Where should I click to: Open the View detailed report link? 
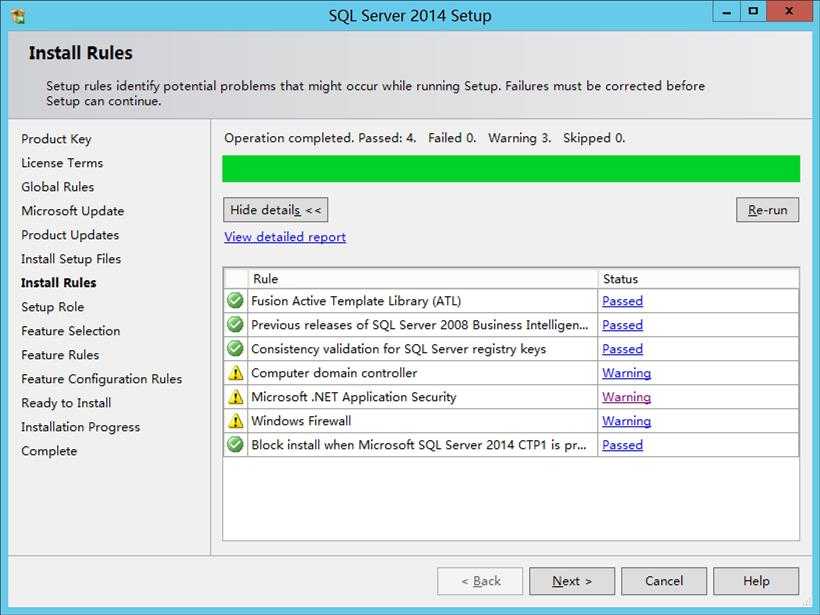(285, 237)
